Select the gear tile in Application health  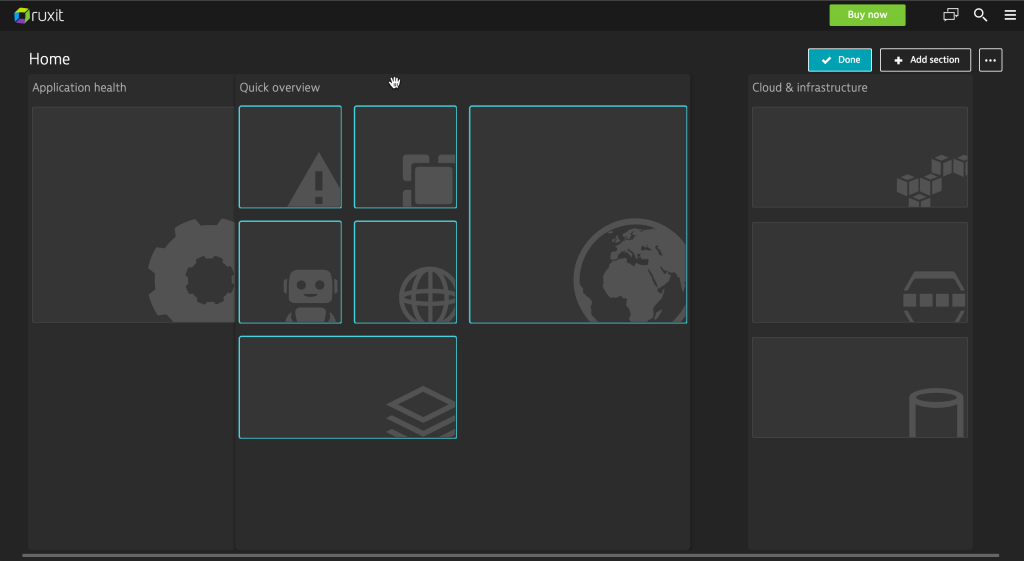(133, 215)
